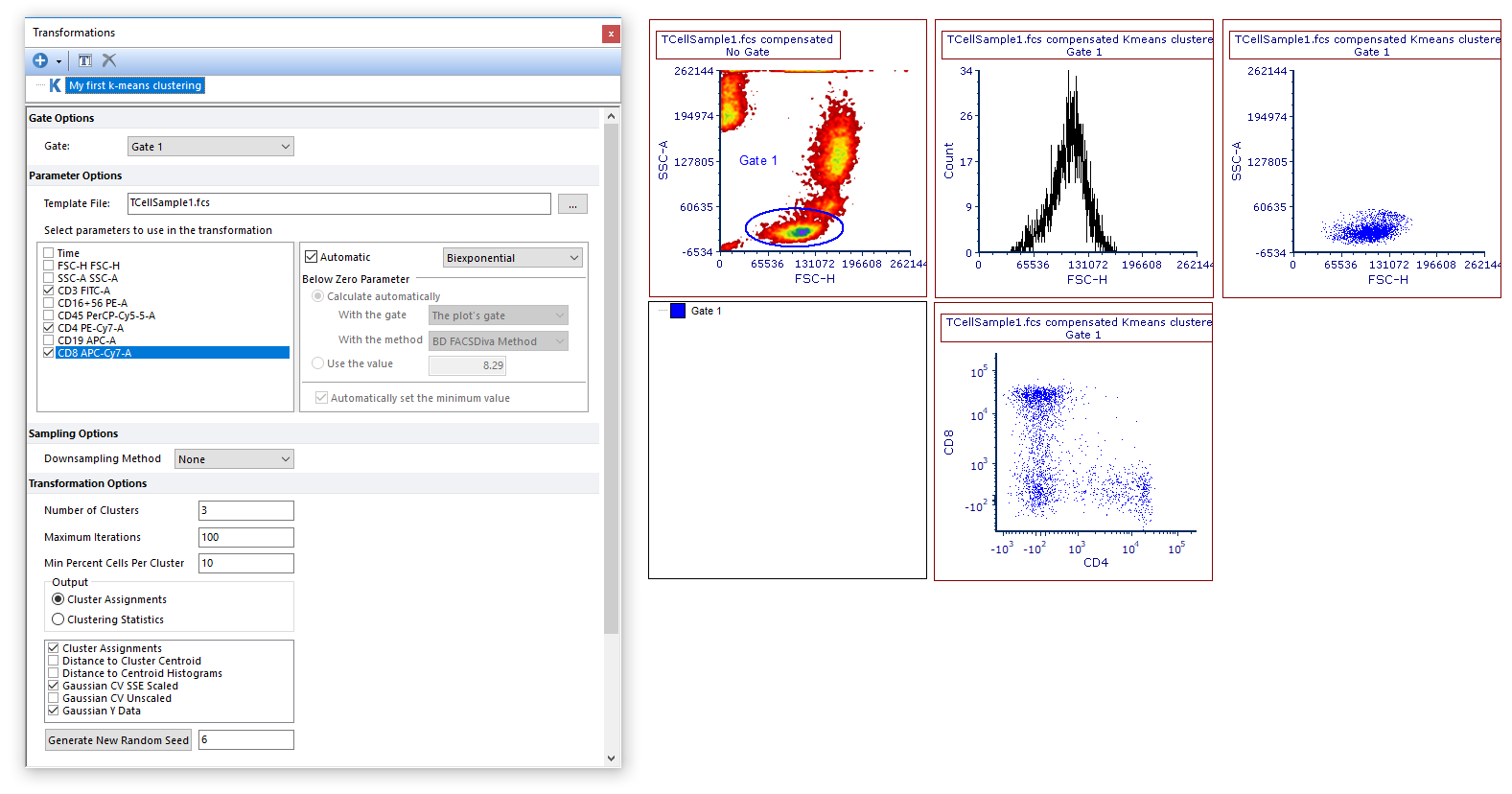Click the rename transformation icon
The width and height of the screenshot is (1512, 794).
tap(85, 60)
